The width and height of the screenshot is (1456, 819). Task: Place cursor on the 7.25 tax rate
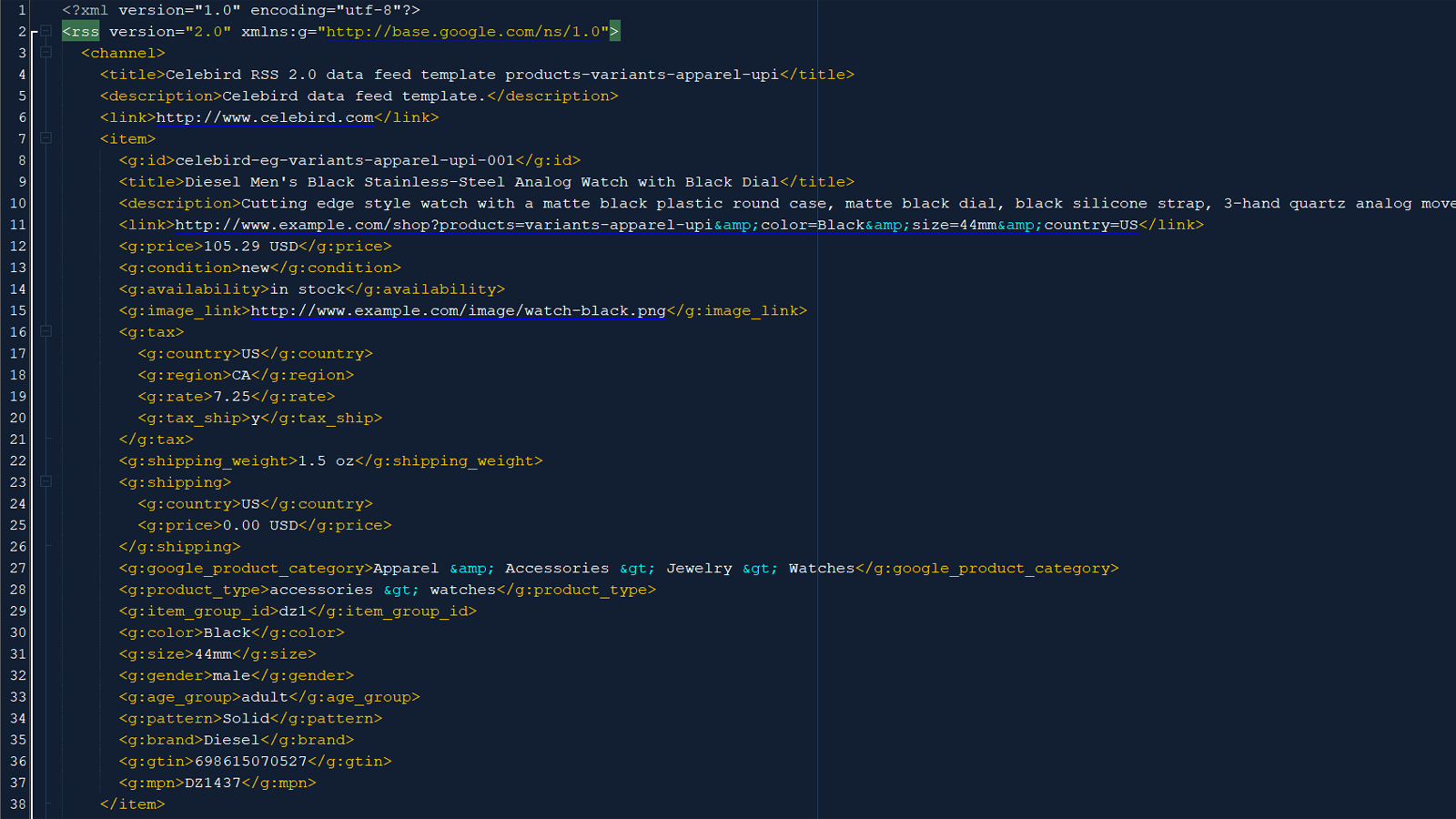[231, 397]
